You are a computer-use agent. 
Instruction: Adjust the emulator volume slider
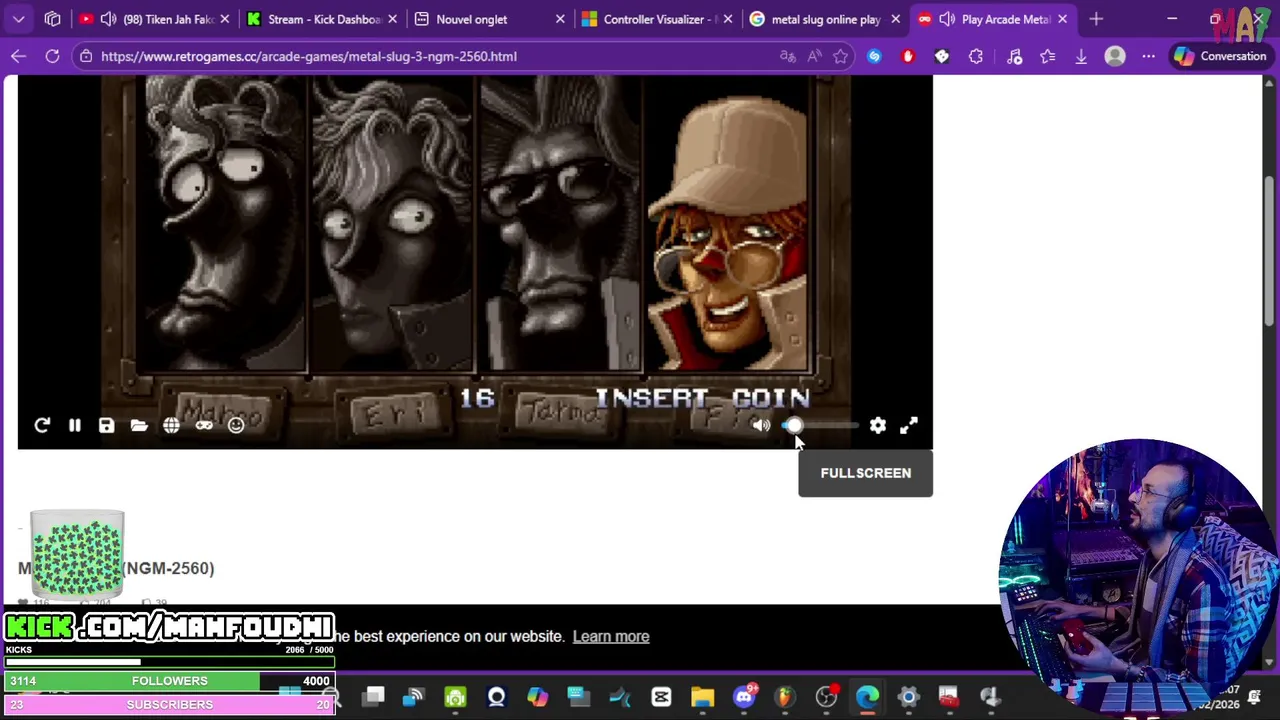point(820,426)
